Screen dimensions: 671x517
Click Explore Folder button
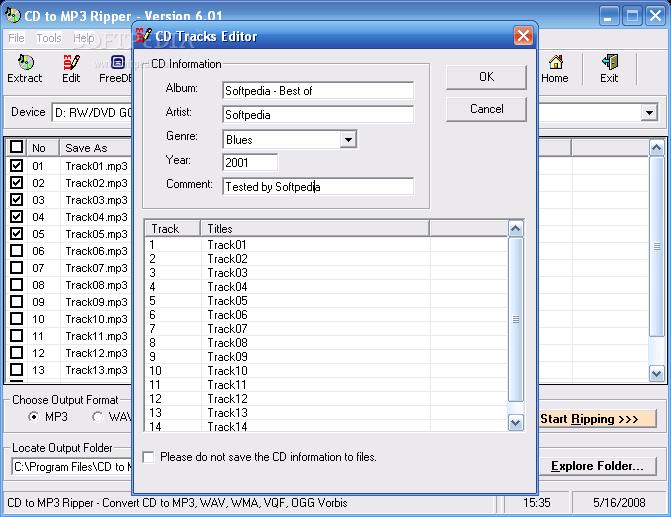click(597, 466)
